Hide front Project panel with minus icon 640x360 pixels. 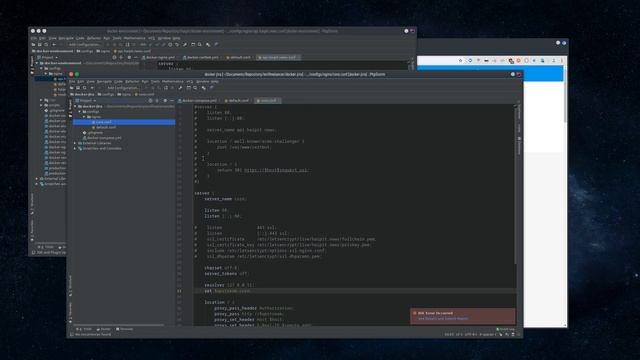tap(172, 100)
